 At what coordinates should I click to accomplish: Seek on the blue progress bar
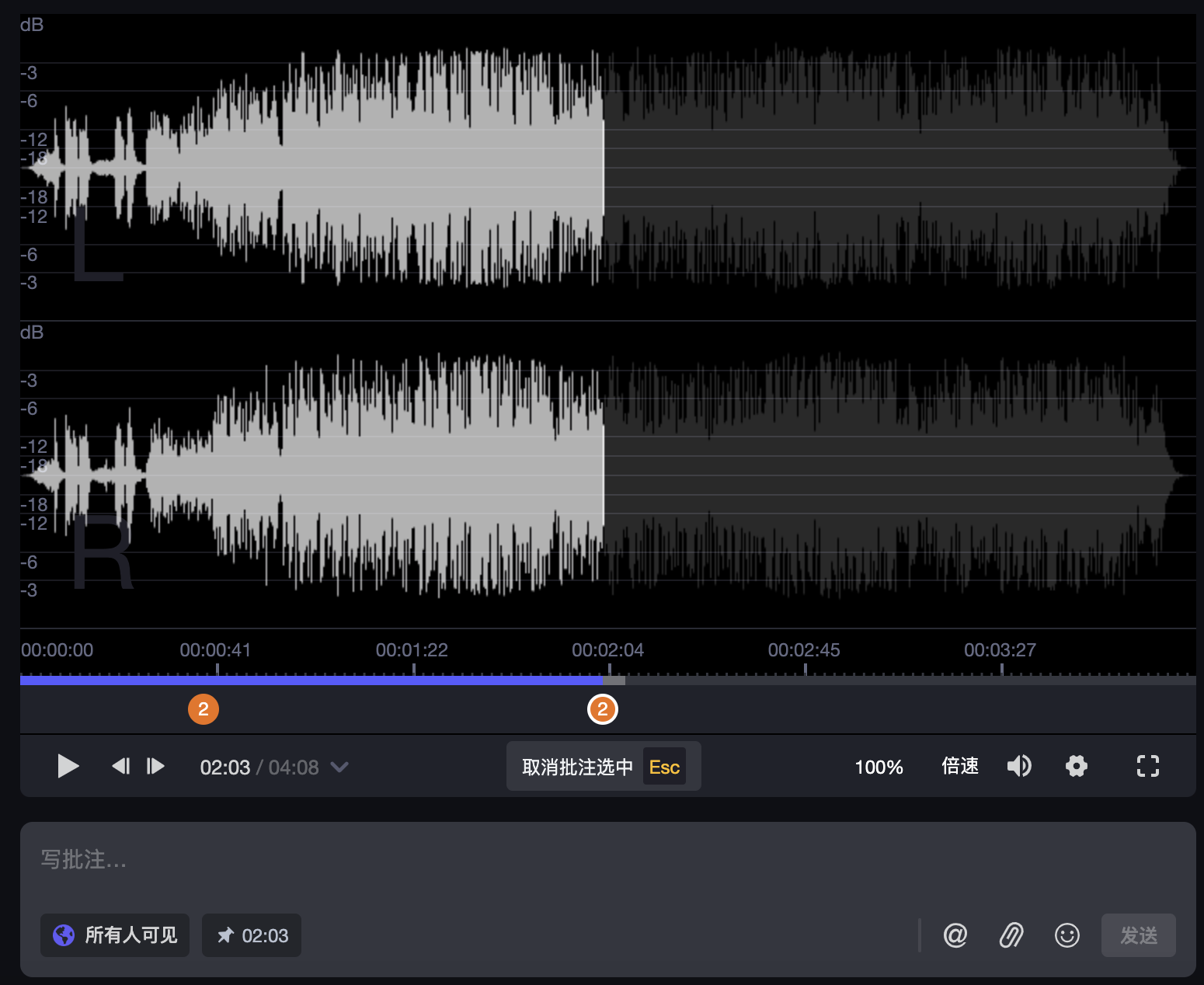coord(311,680)
